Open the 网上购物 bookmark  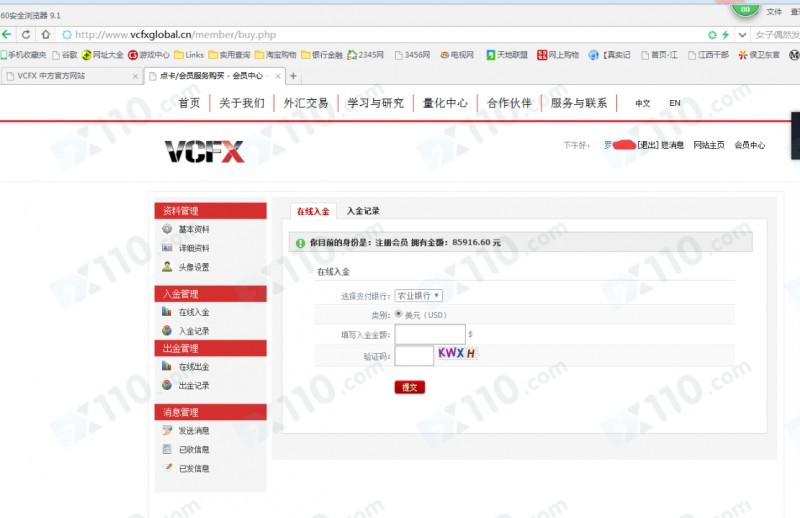point(558,55)
